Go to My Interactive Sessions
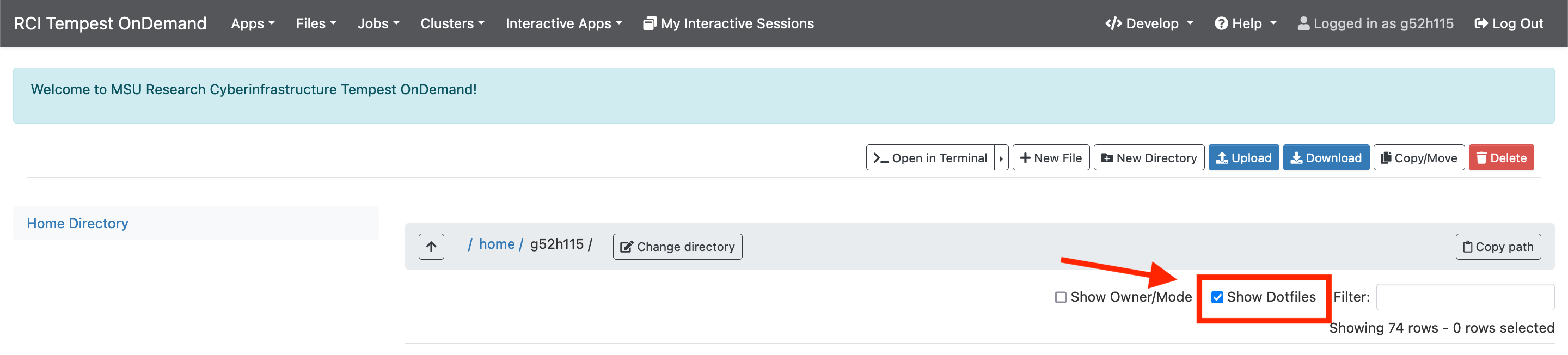 [728, 23]
